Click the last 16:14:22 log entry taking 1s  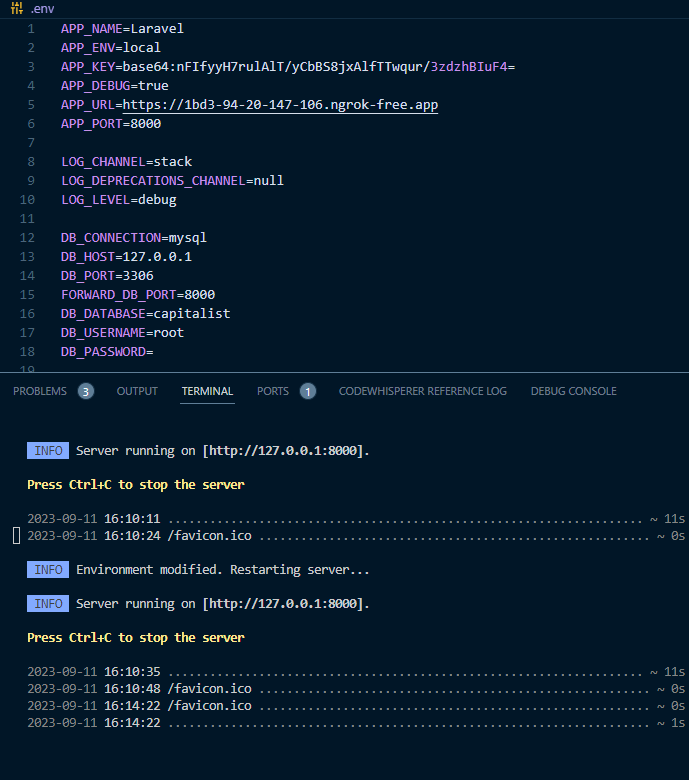click(x=356, y=723)
